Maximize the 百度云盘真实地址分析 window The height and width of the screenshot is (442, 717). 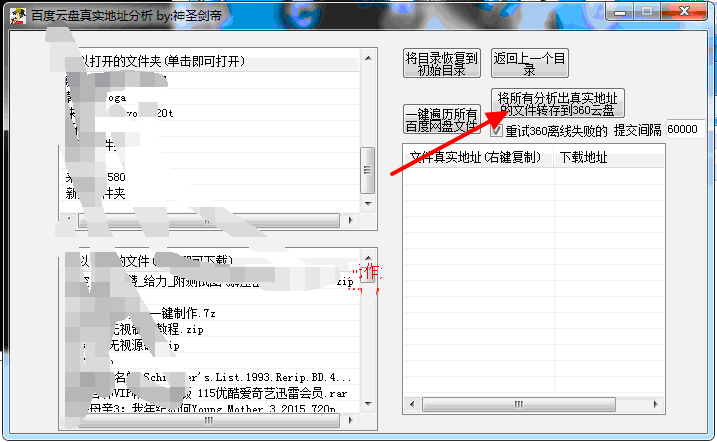(647, 12)
